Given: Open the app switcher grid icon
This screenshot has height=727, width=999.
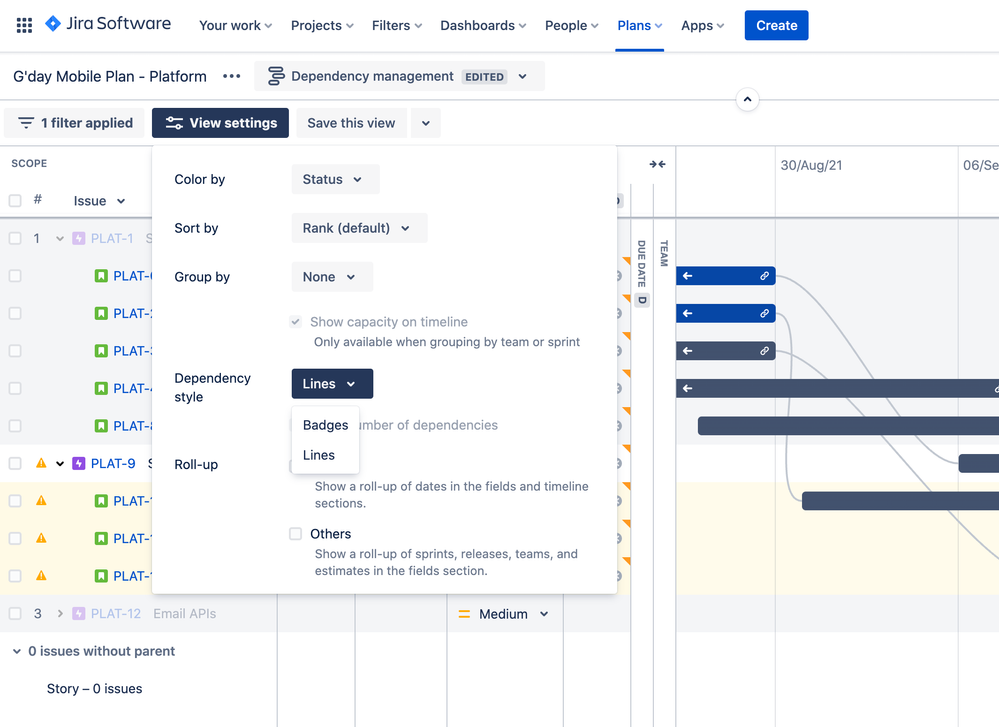Looking at the screenshot, I should [24, 25].
